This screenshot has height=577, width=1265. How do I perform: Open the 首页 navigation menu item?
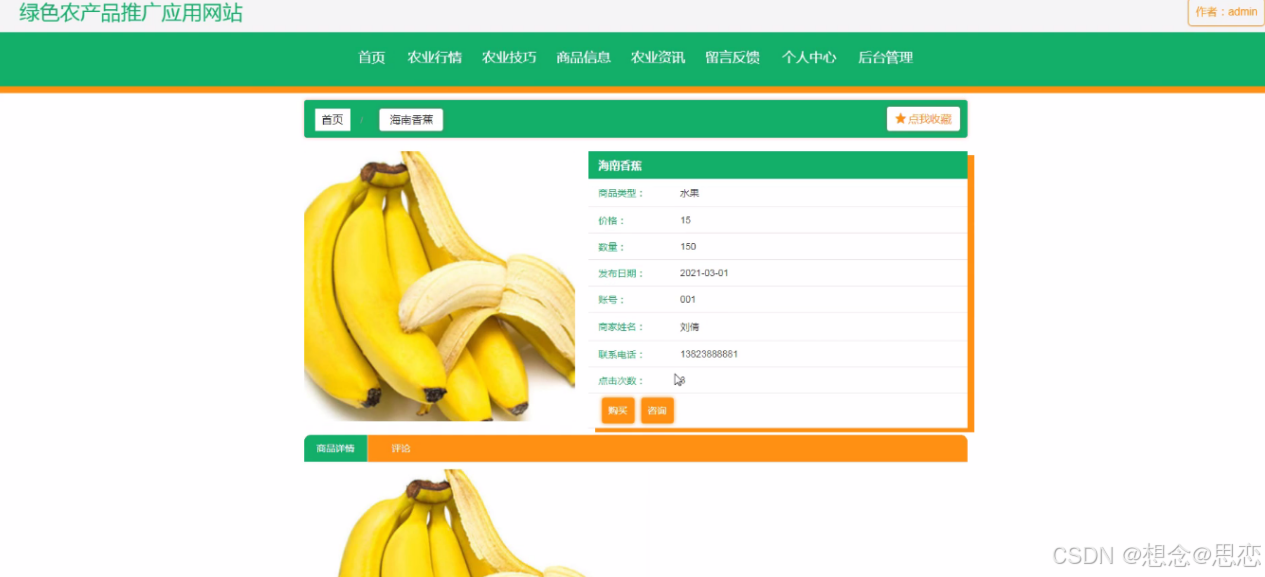point(371,58)
